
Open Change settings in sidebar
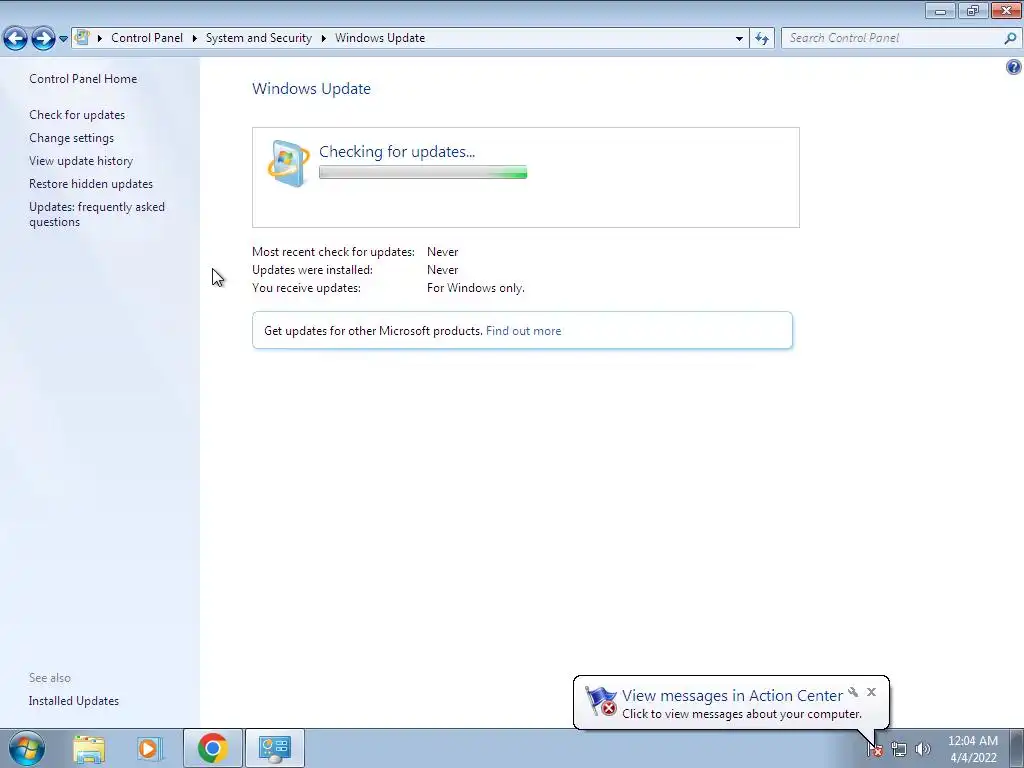[x=71, y=138]
